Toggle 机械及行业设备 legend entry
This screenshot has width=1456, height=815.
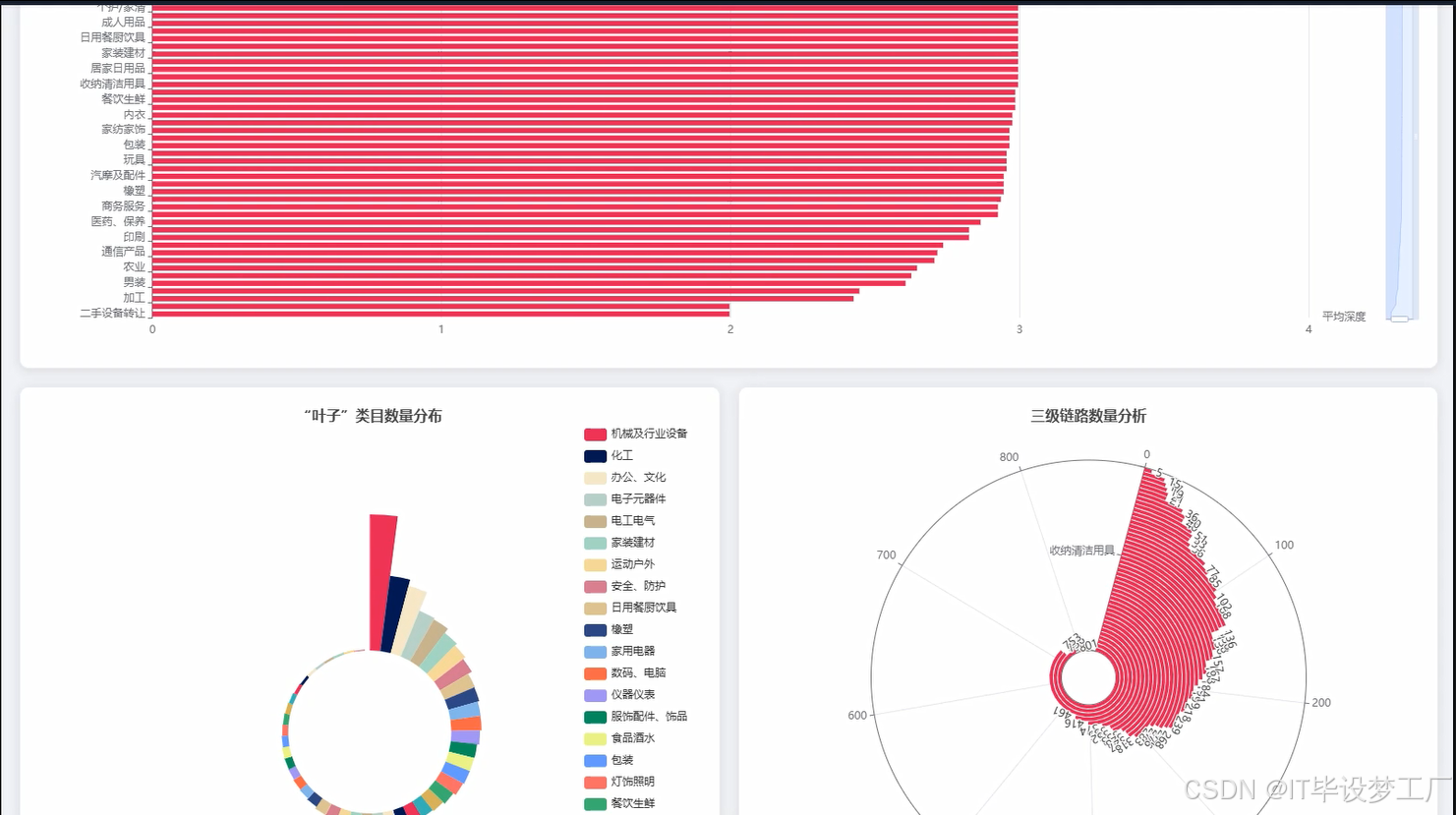[x=636, y=434]
